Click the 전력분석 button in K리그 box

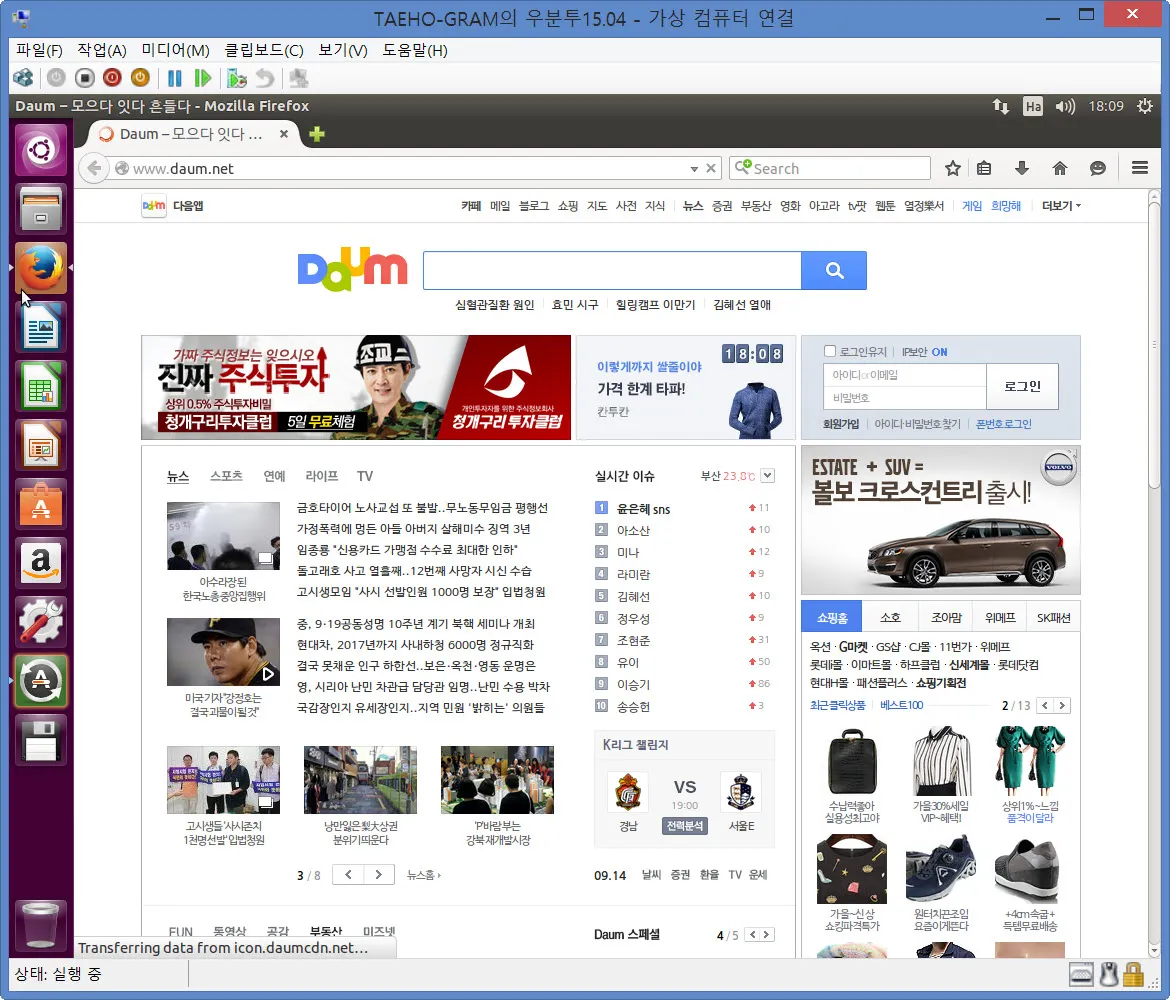click(x=684, y=826)
